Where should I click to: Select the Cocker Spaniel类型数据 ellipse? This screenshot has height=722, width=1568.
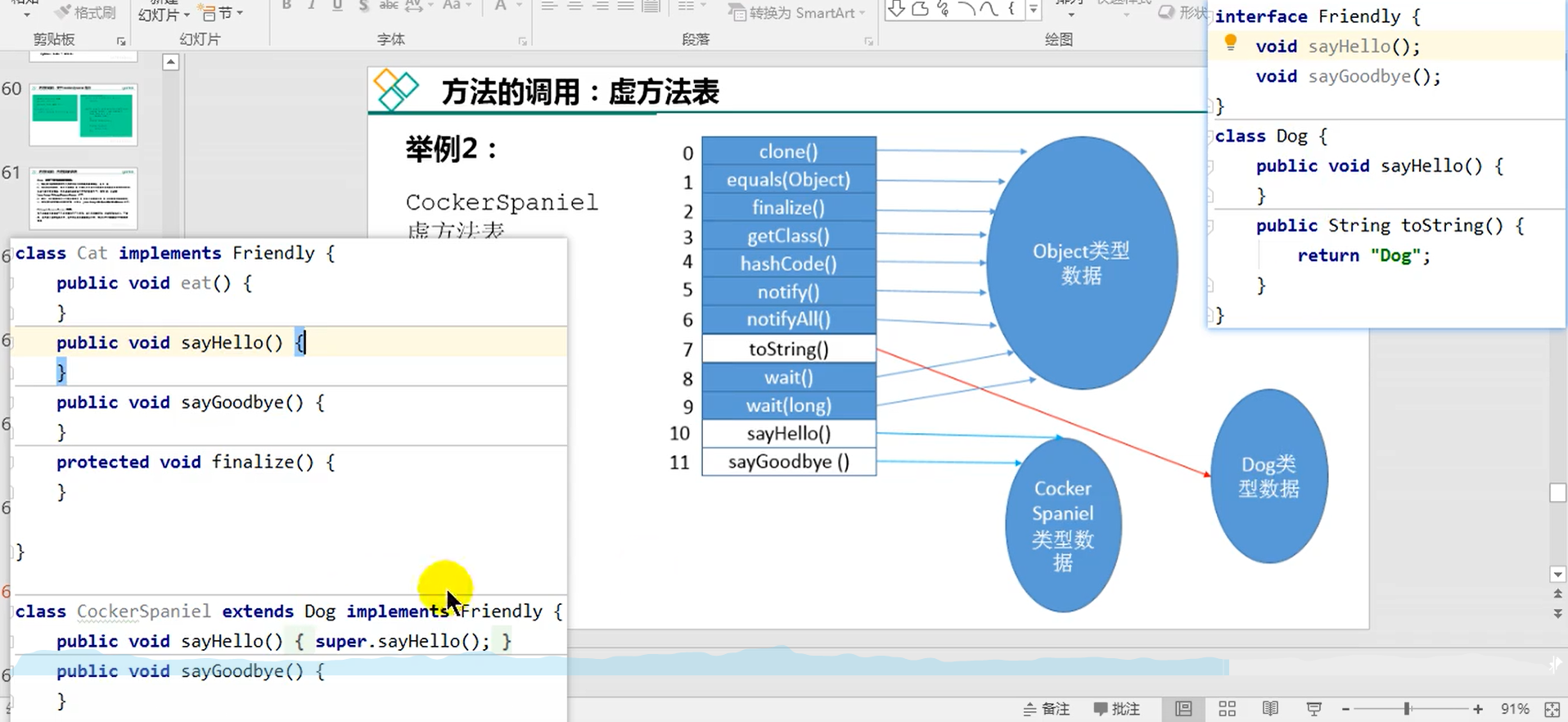pyautogui.click(x=1063, y=525)
